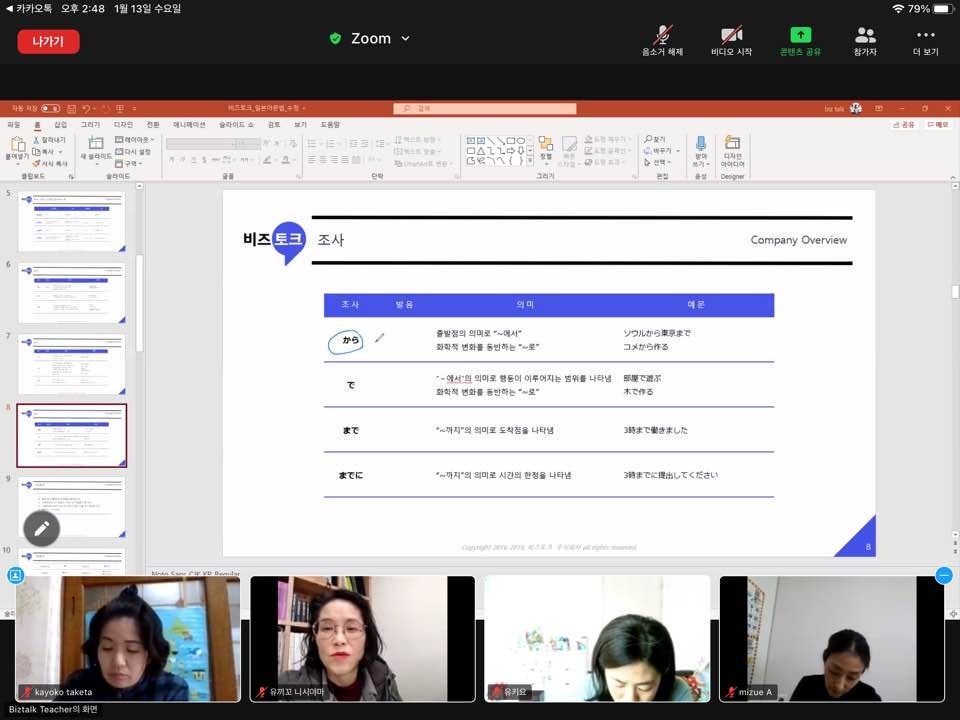
Task: Start camera with 비디오 시작
Action: pos(731,40)
